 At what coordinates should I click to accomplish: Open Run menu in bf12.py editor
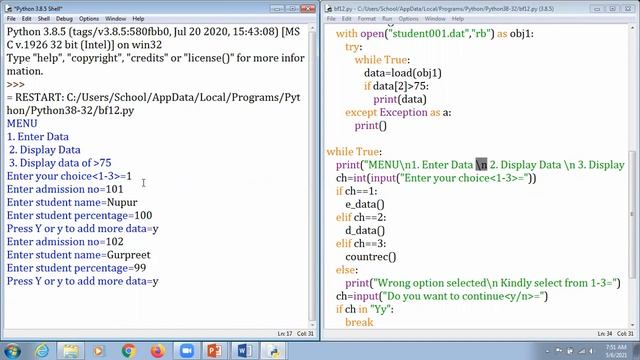click(387, 19)
